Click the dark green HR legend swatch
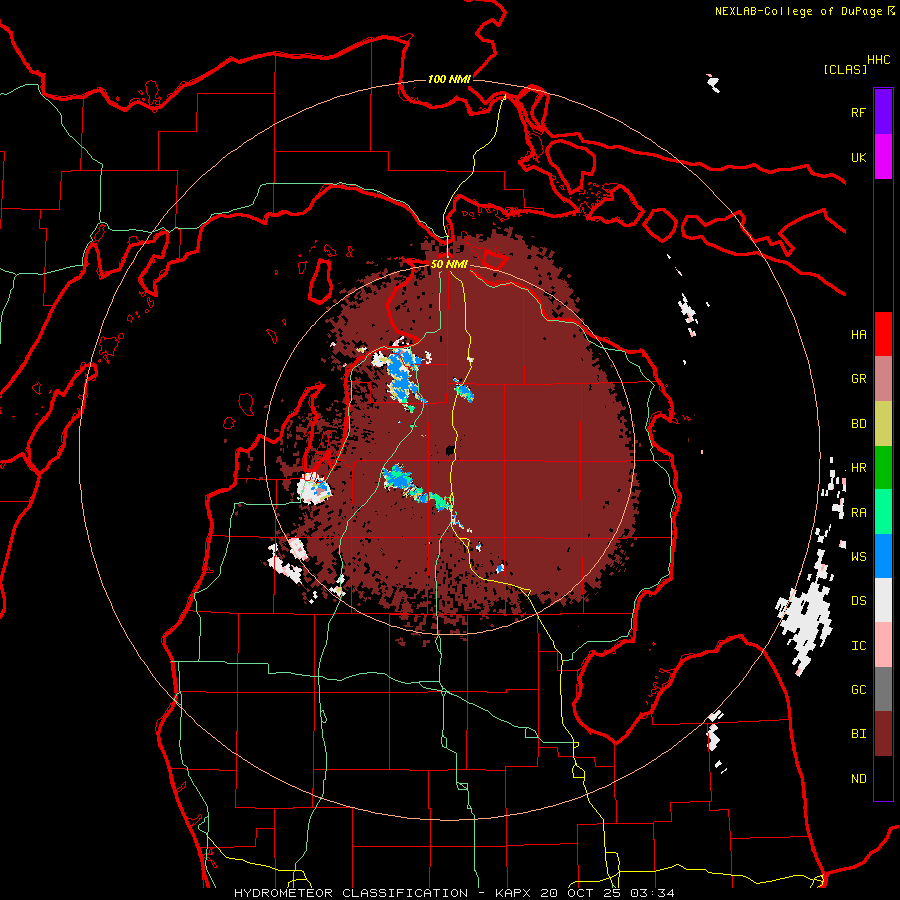 click(x=883, y=467)
